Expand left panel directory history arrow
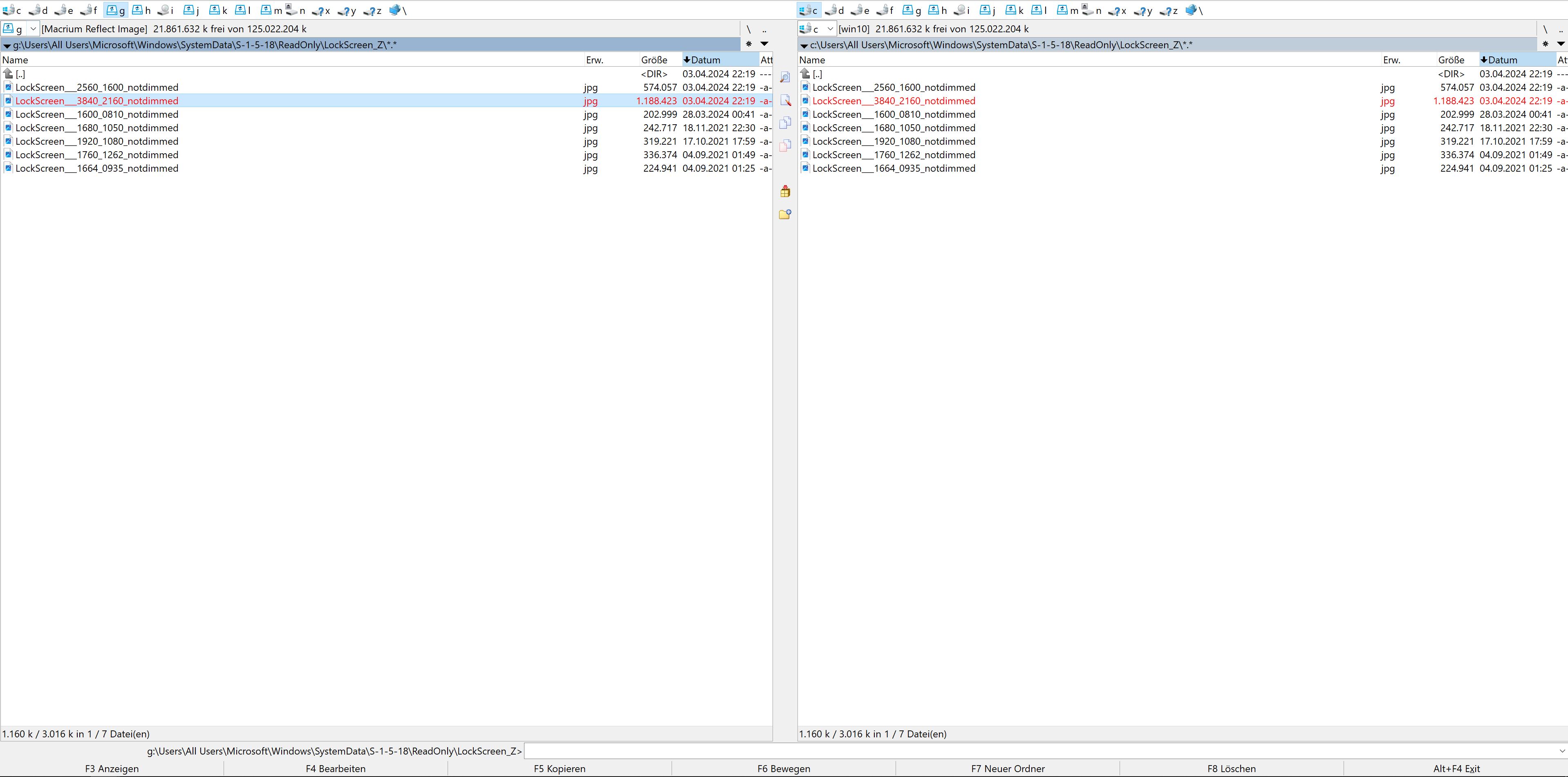 764,44
